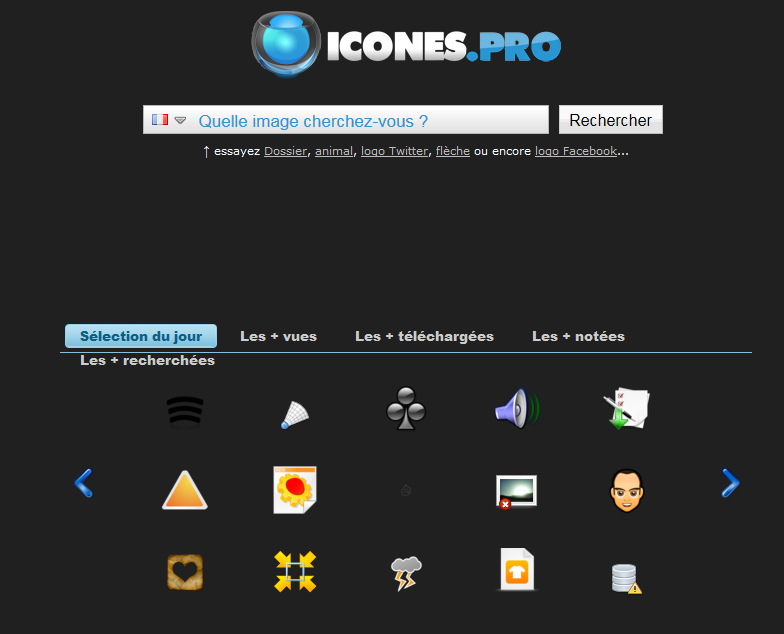
Task: Click the Rechercher button
Action: (x=610, y=120)
